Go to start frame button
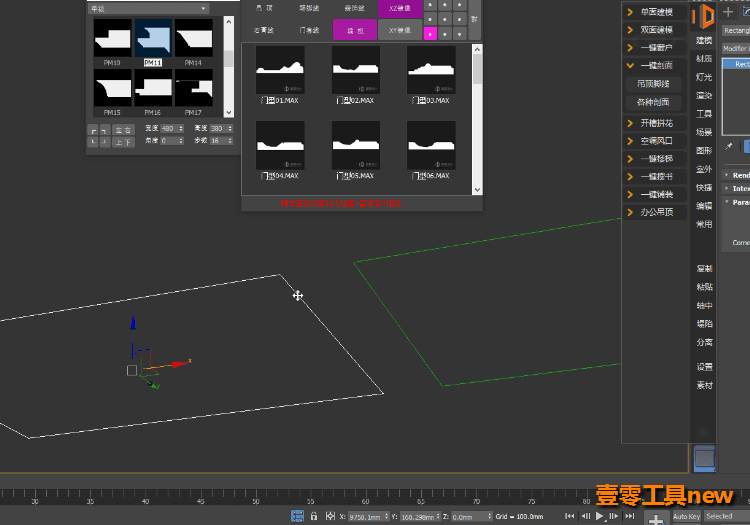 point(569,516)
